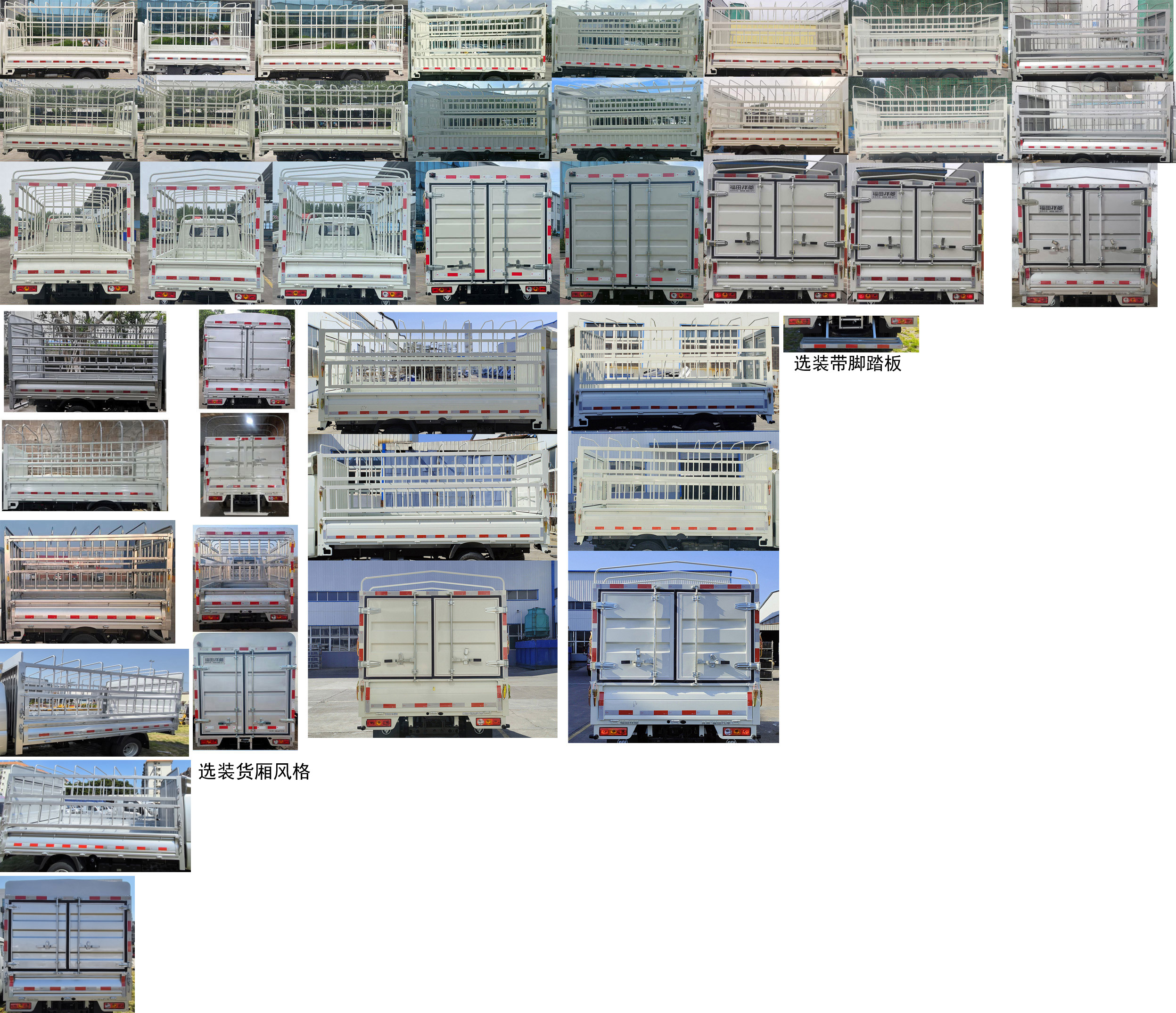Select rear view photo beside green cooling tower
Image resolution: width=1176 pixels, height=1013 pixels.
point(432,649)
